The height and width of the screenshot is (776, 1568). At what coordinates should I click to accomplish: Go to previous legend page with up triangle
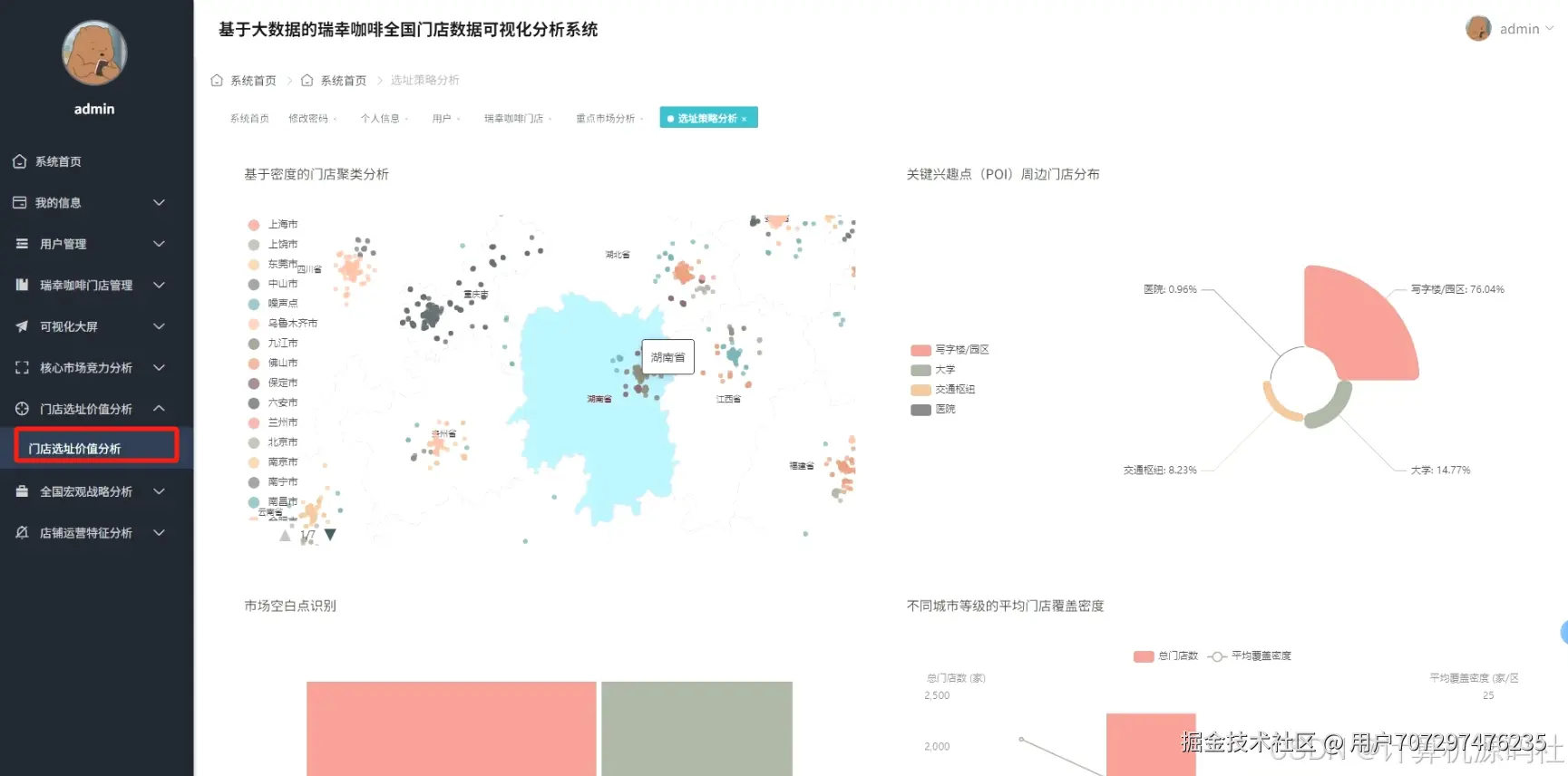[285, 535]
